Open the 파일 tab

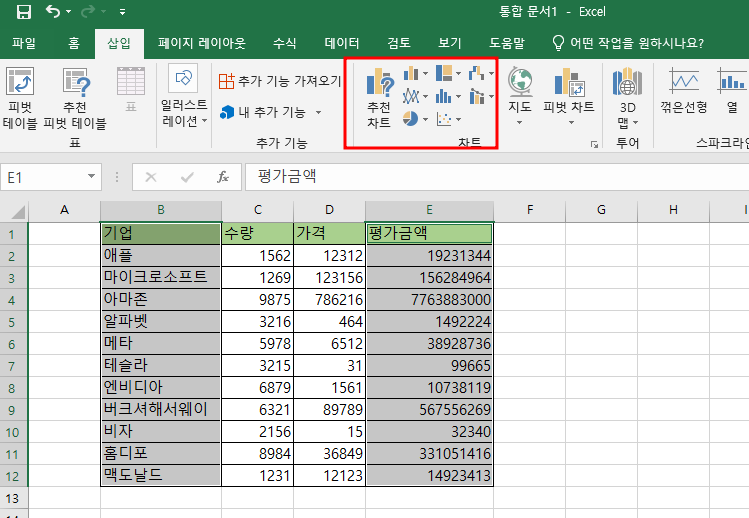(x=24, y=43)
